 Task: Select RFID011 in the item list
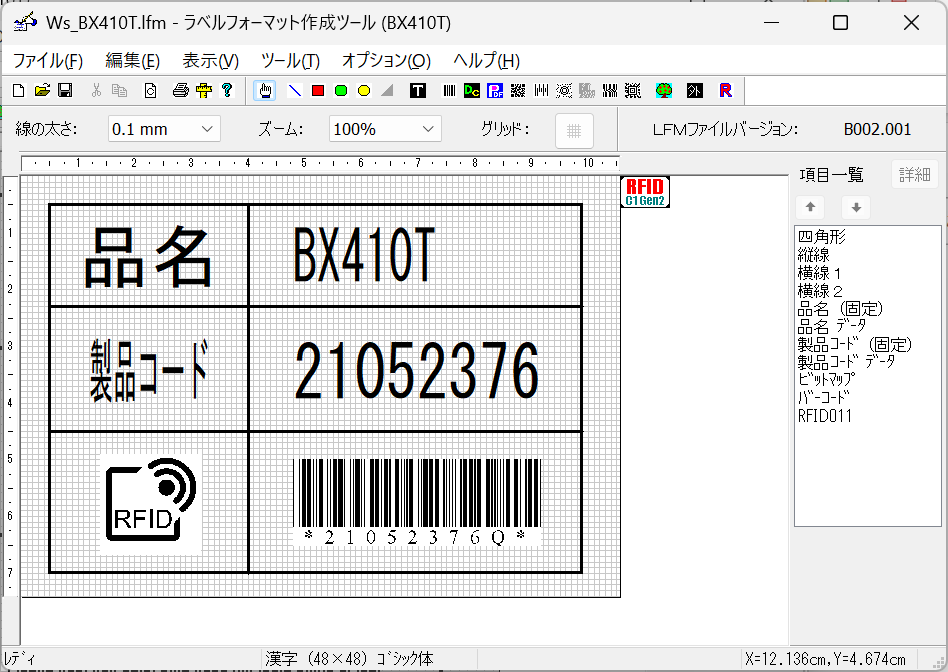825,416
